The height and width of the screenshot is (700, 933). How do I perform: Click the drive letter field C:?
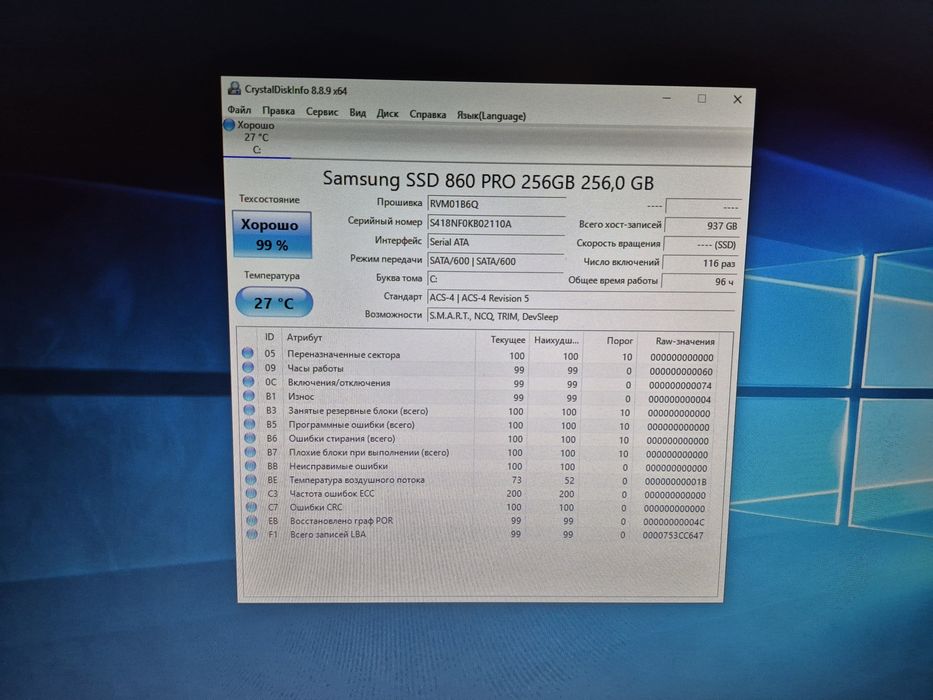pyautogui.click(x=495, y=279)
